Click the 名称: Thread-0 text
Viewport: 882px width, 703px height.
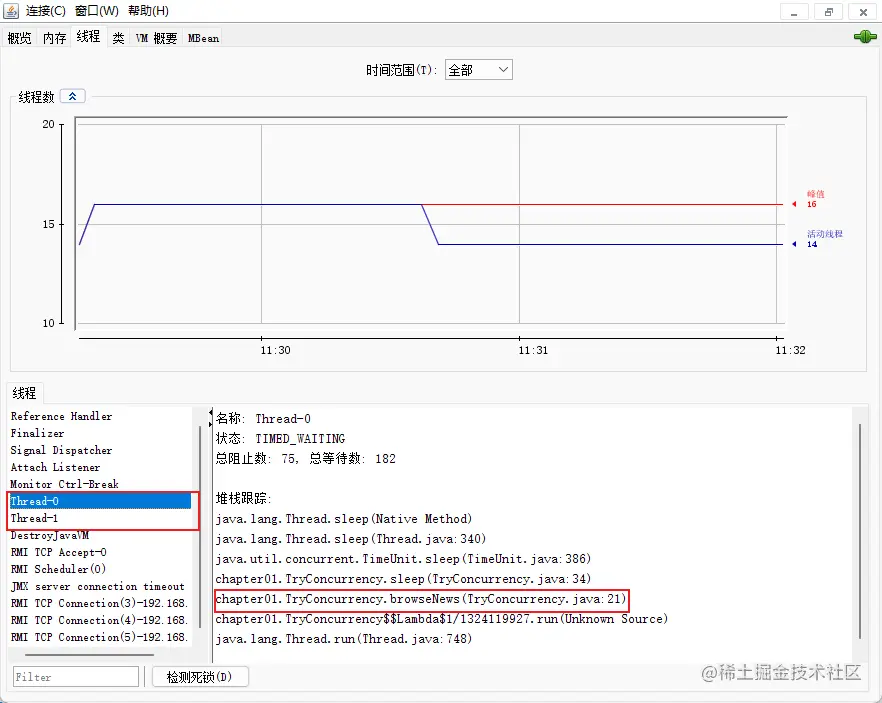[x=263, y=418]
